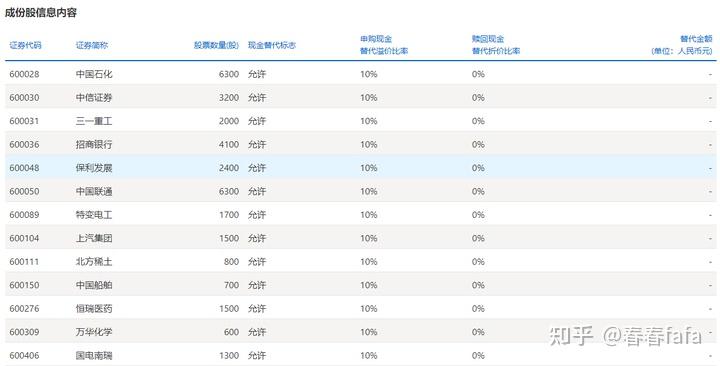The image size is (720, 366).
Task: Click the 赎回现金替代折价比率 column header
Action: point(496,45)
